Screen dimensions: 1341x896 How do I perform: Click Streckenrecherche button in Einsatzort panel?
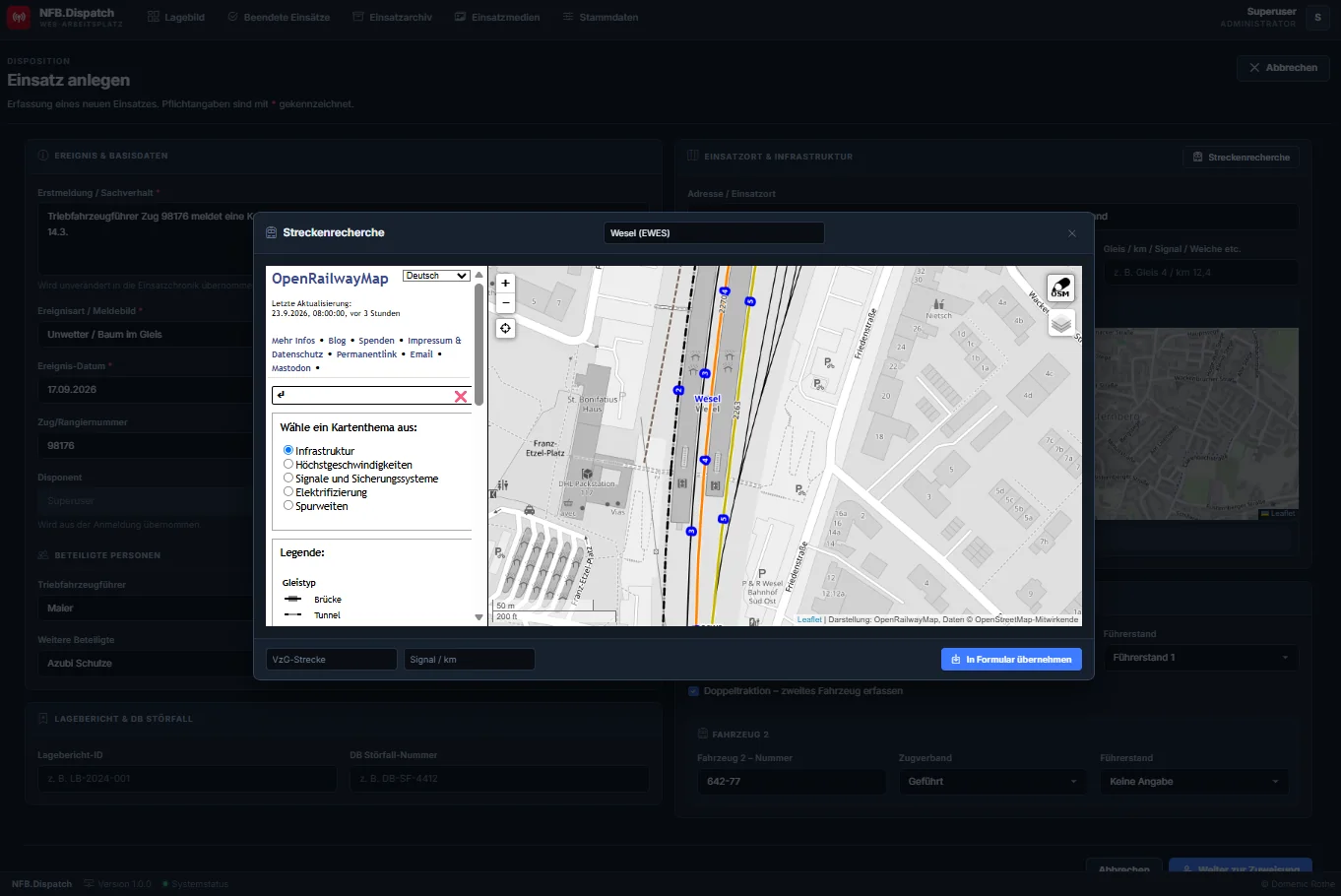click(x=1241, y=158)
